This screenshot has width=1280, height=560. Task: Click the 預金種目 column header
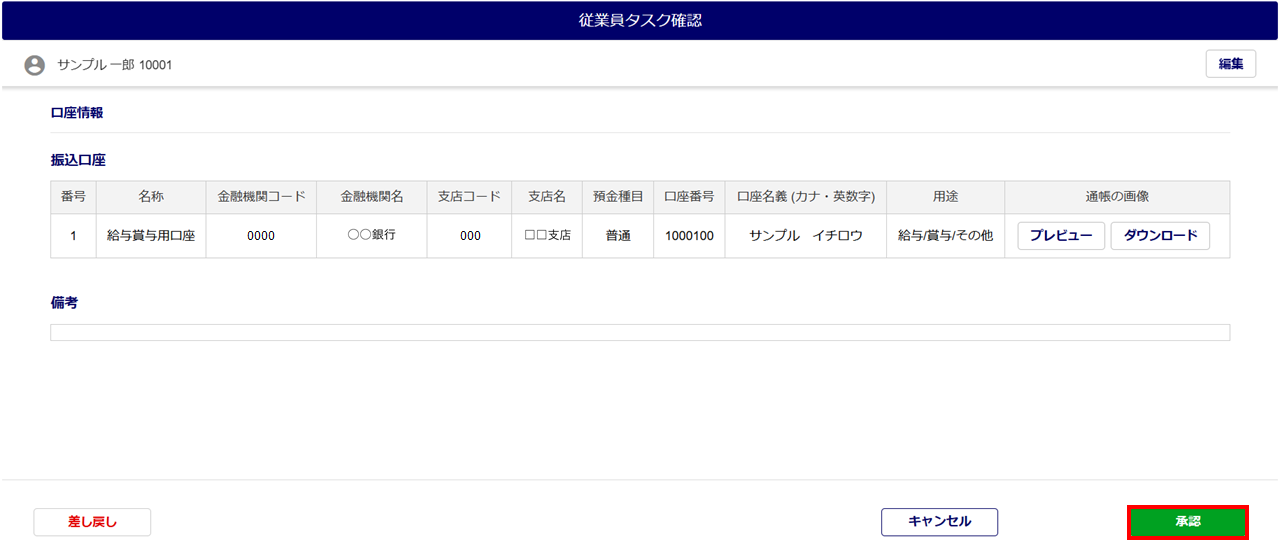tap(618, 197)
